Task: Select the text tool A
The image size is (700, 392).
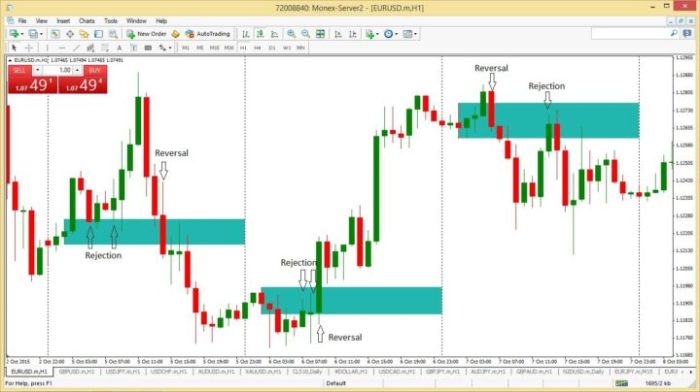Action: 119,47
